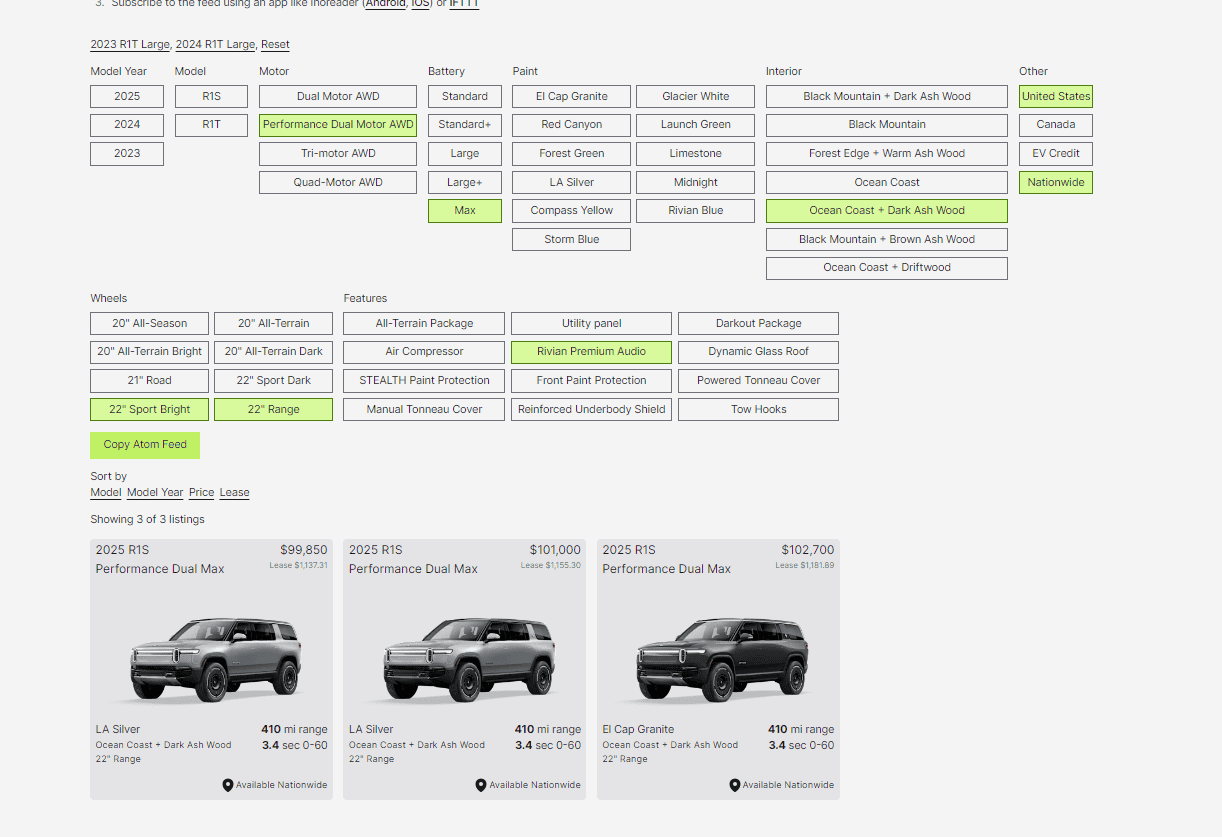Disable Performance Dual Motor AWD filter
The width and height of the screenshot is (1222, 837).
click(x=338, y=125)
